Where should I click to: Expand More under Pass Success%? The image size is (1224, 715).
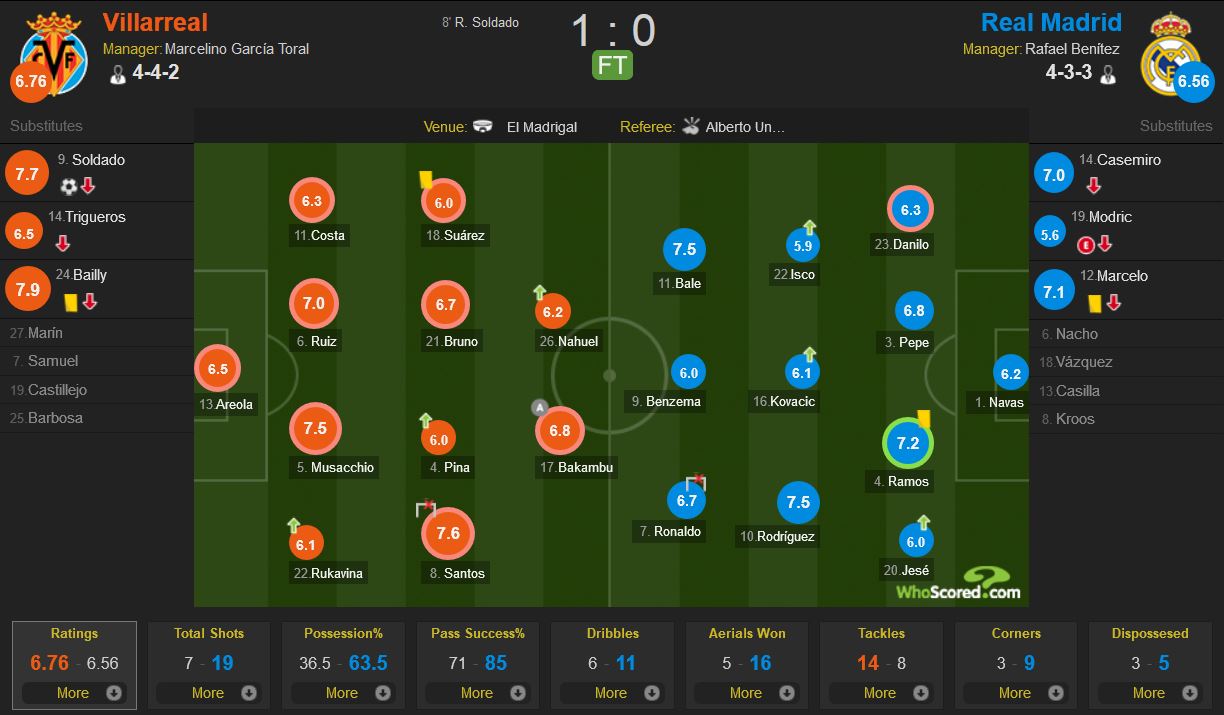477,693
